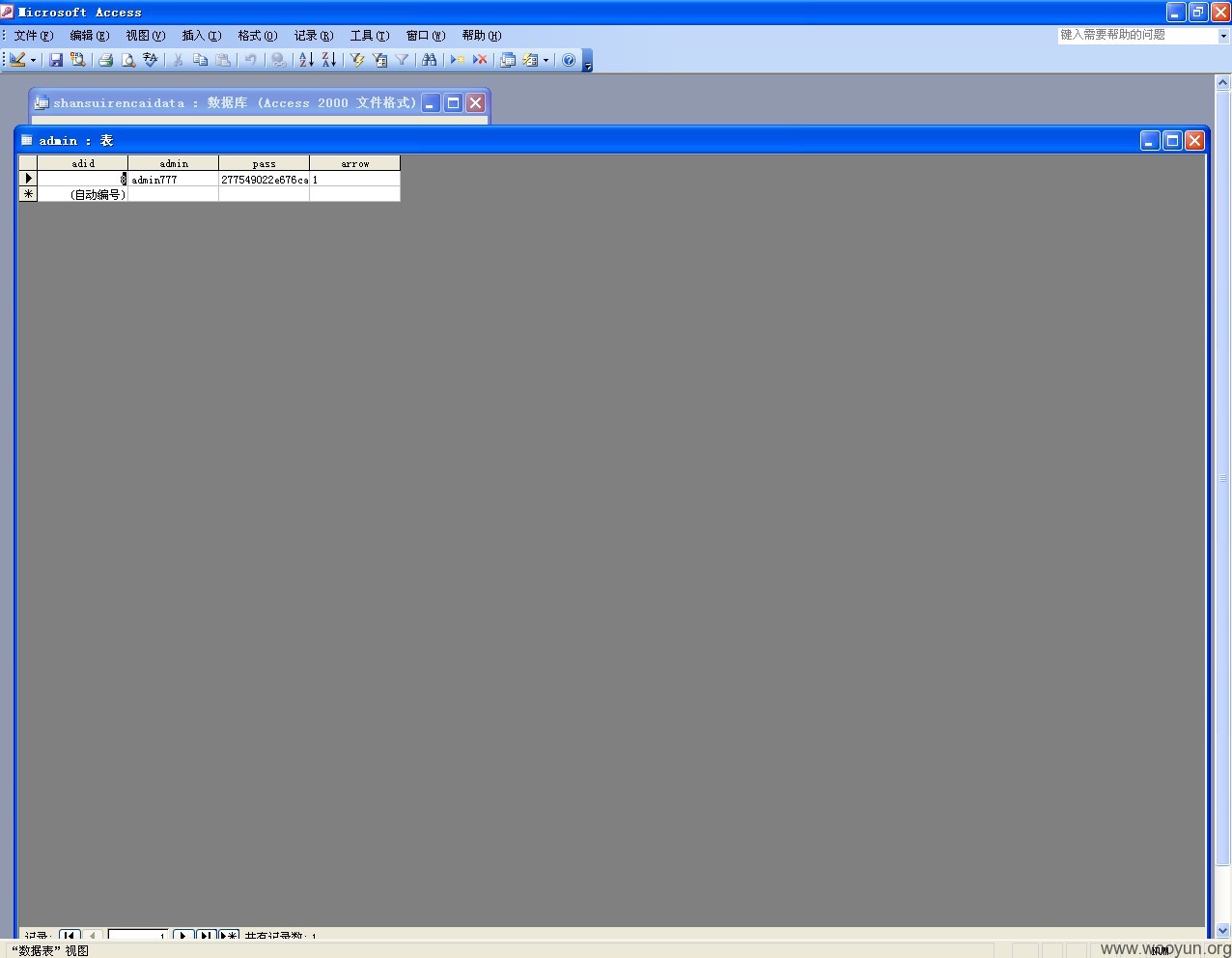The image size is (1232, 958).
Task: Select the arrow column header
Action: point(355,163)
